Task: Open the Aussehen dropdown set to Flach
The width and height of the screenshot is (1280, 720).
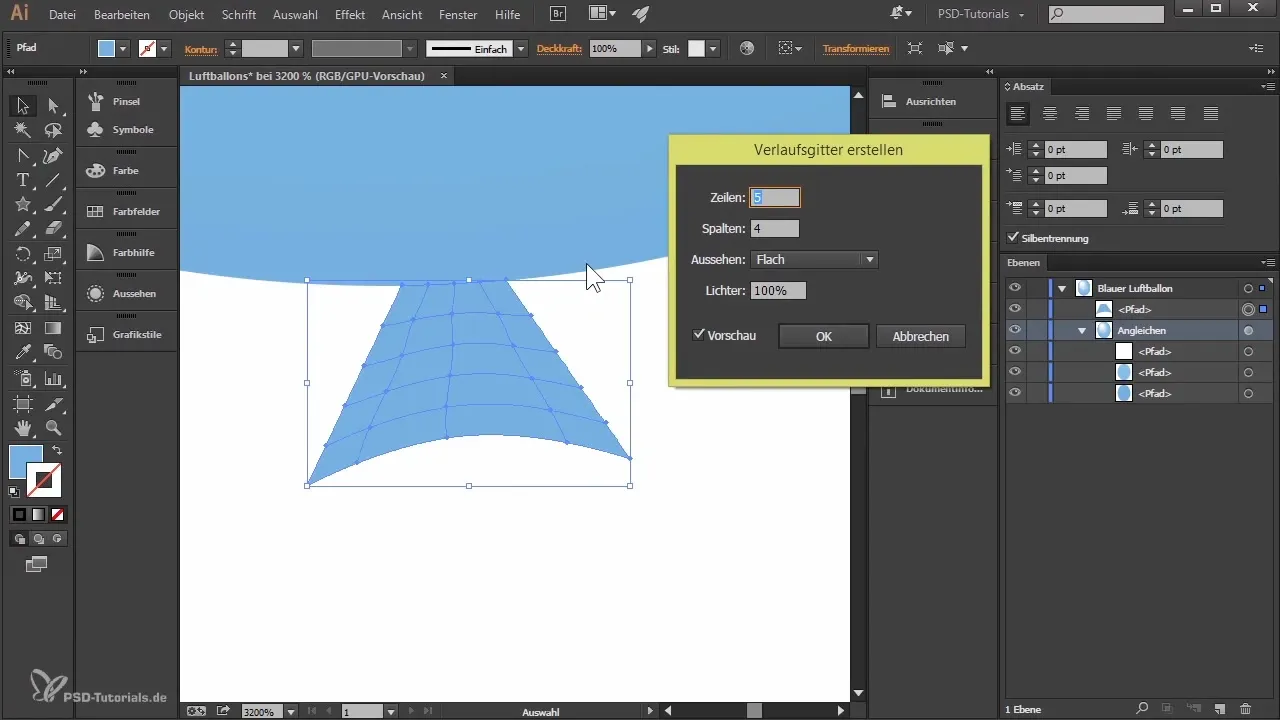Action: [x=814, y=260]
